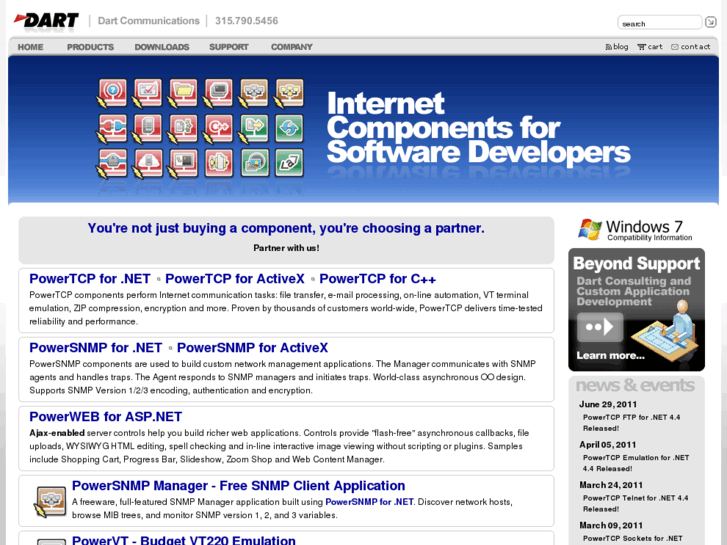Image resolution: width=727 pixels, height=545 pixels.
Task: Click the red terminal screen product icon
Action: (x=218, y=92)
